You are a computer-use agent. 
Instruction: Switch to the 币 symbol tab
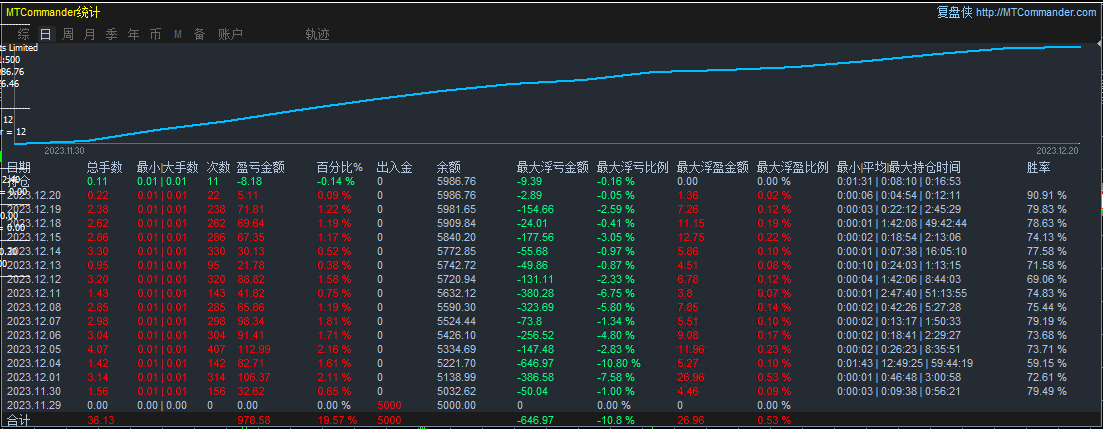[x=155, y=34]
